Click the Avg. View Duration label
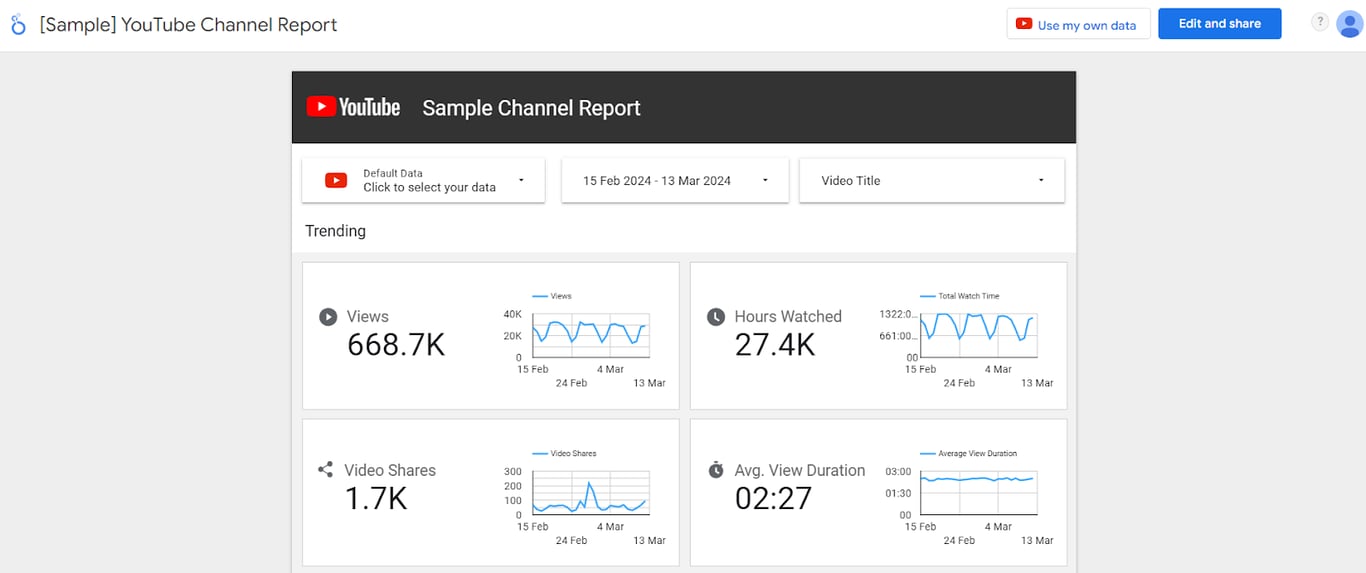Screen dimensions: 1366x573 click(x=800, y=470)
